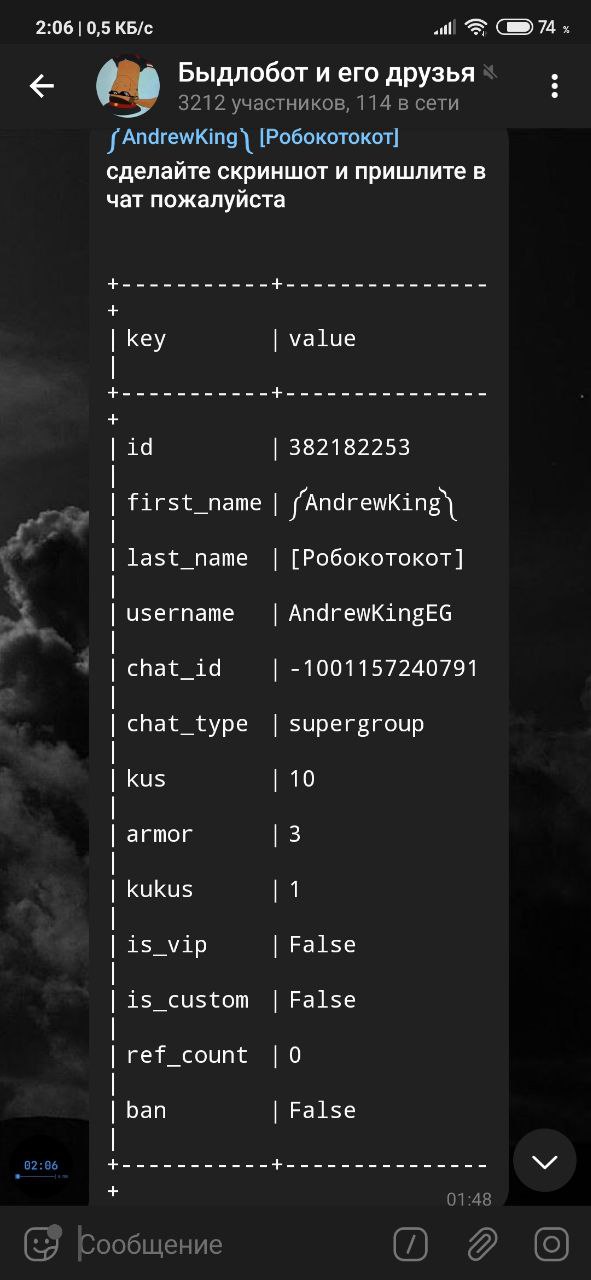
Task: Tap the screen recorder 02:06 overlay
Action: pyautogui.click(x=42, y=1168)
